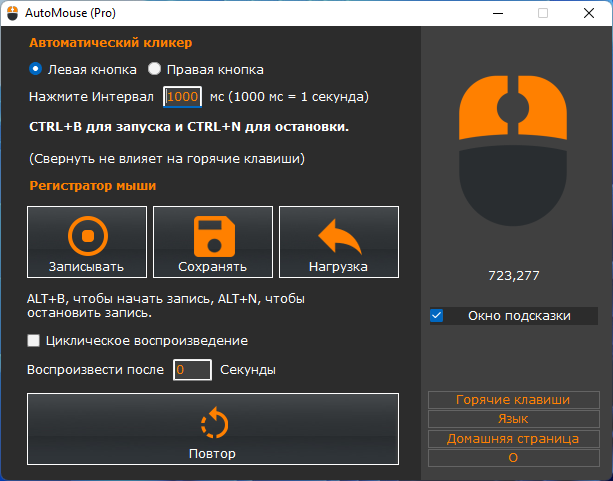Click the record circle icon on Записывать

86,237
